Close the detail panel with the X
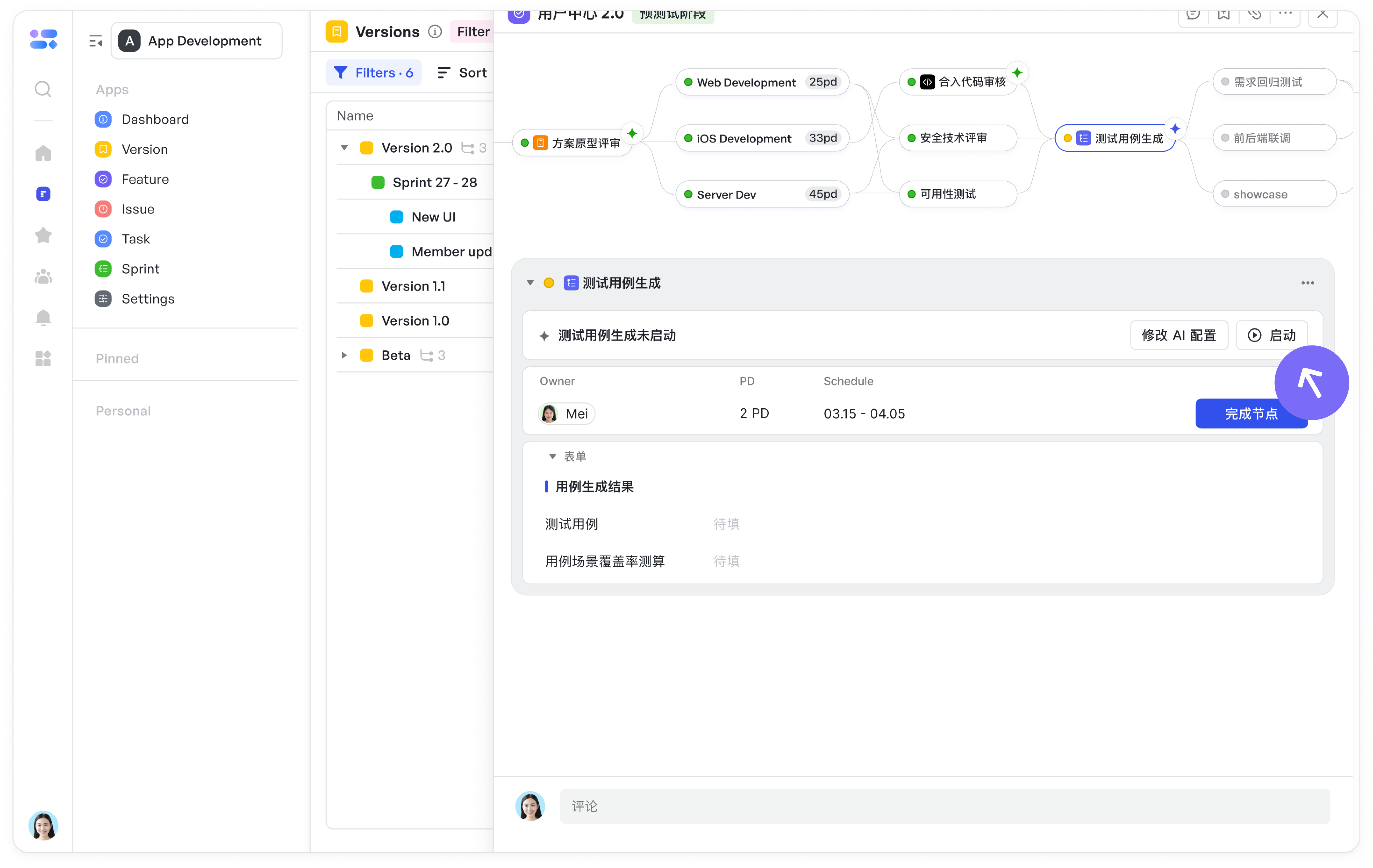 click(1323, 14)
